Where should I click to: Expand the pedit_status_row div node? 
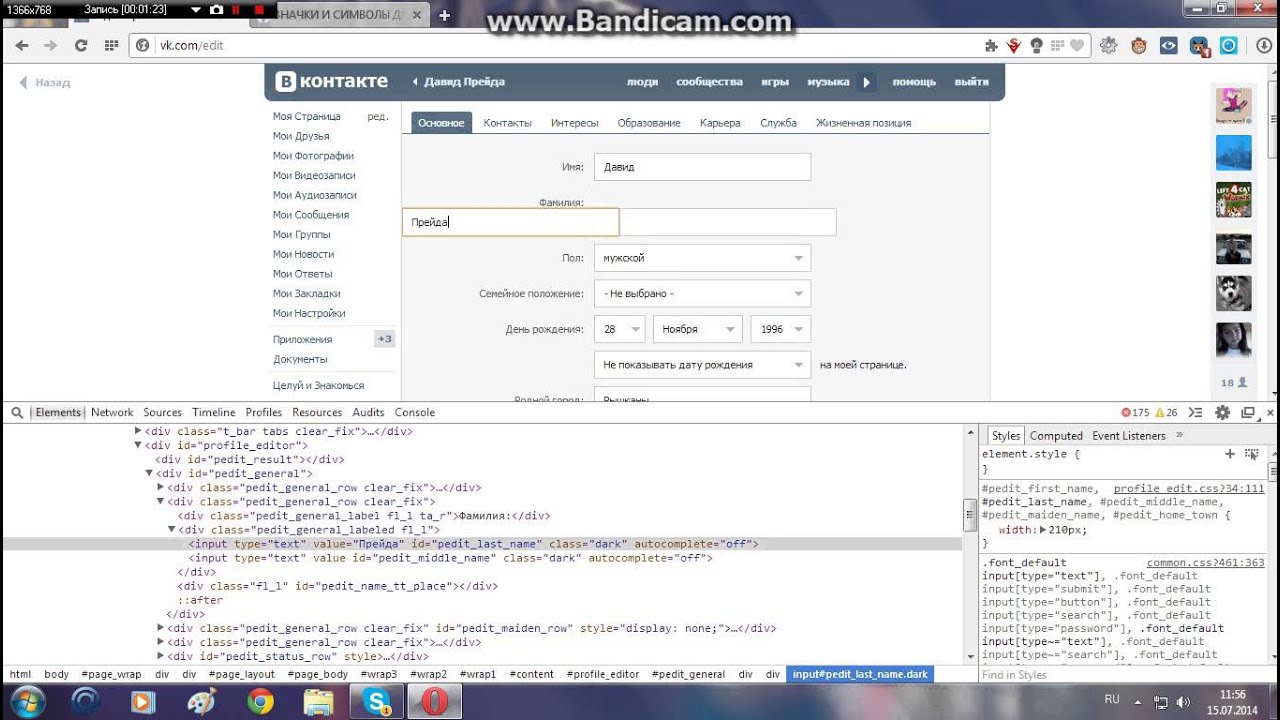point(160,657)
